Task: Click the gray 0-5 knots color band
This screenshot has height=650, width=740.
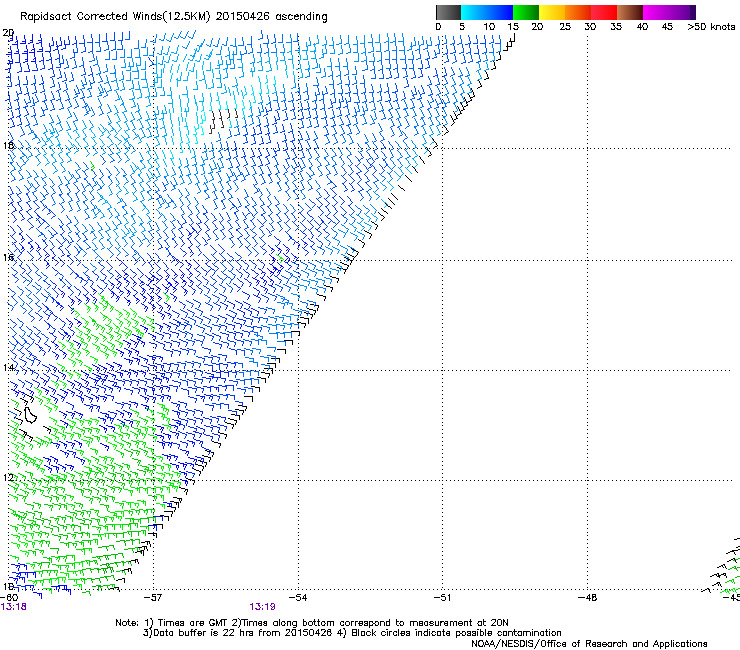Action: click(448, 12)
